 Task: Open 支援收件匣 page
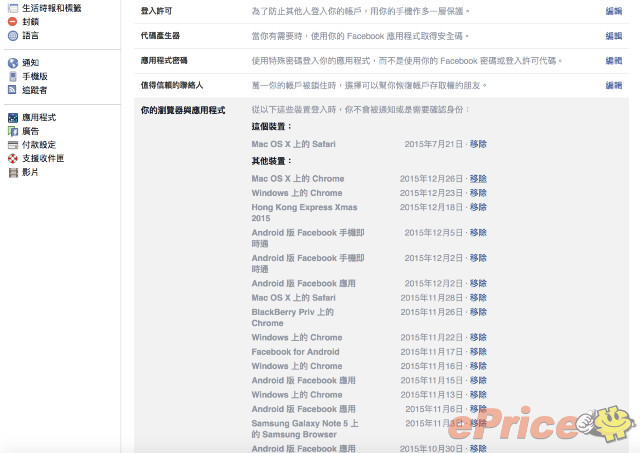coord(43,158)
